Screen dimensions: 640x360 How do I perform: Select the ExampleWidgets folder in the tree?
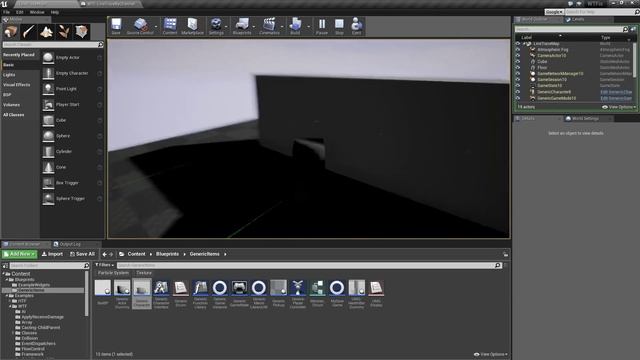pos(34,285)
